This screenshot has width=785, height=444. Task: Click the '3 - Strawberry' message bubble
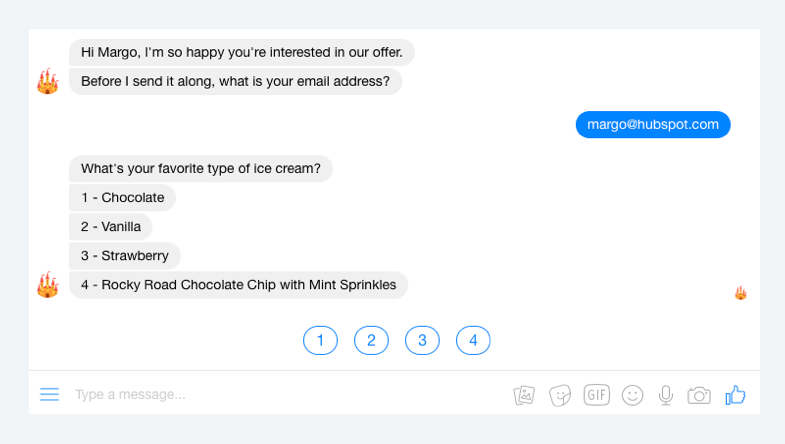pos(125,256)
